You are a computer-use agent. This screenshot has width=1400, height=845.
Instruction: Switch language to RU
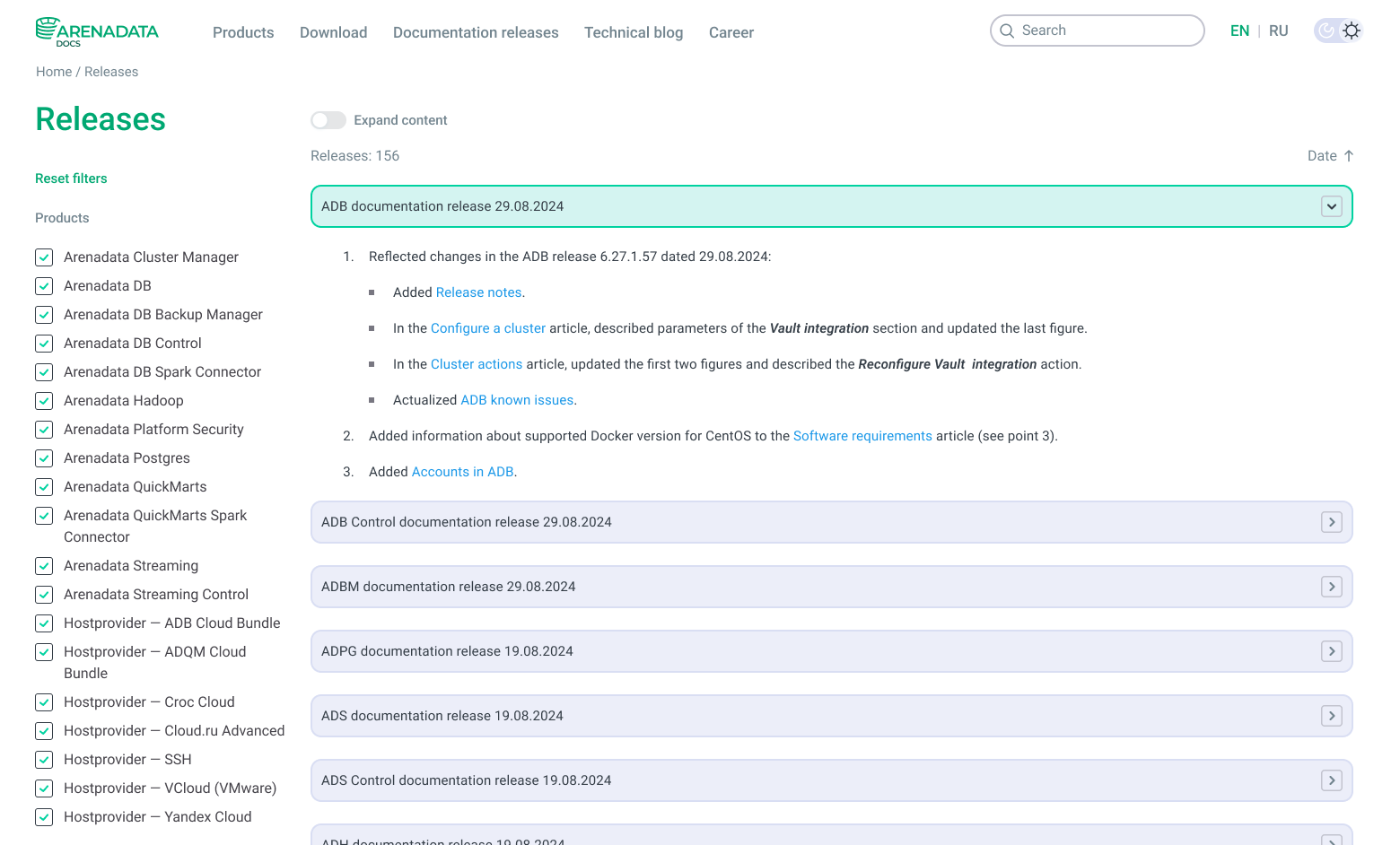point(1279,30)
